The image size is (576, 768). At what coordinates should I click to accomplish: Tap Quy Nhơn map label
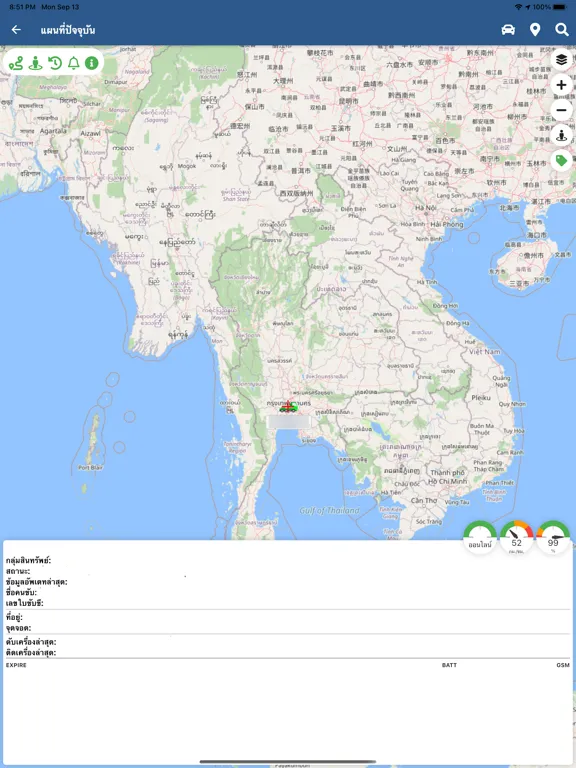pyautogui.click(x=512, y=404)
